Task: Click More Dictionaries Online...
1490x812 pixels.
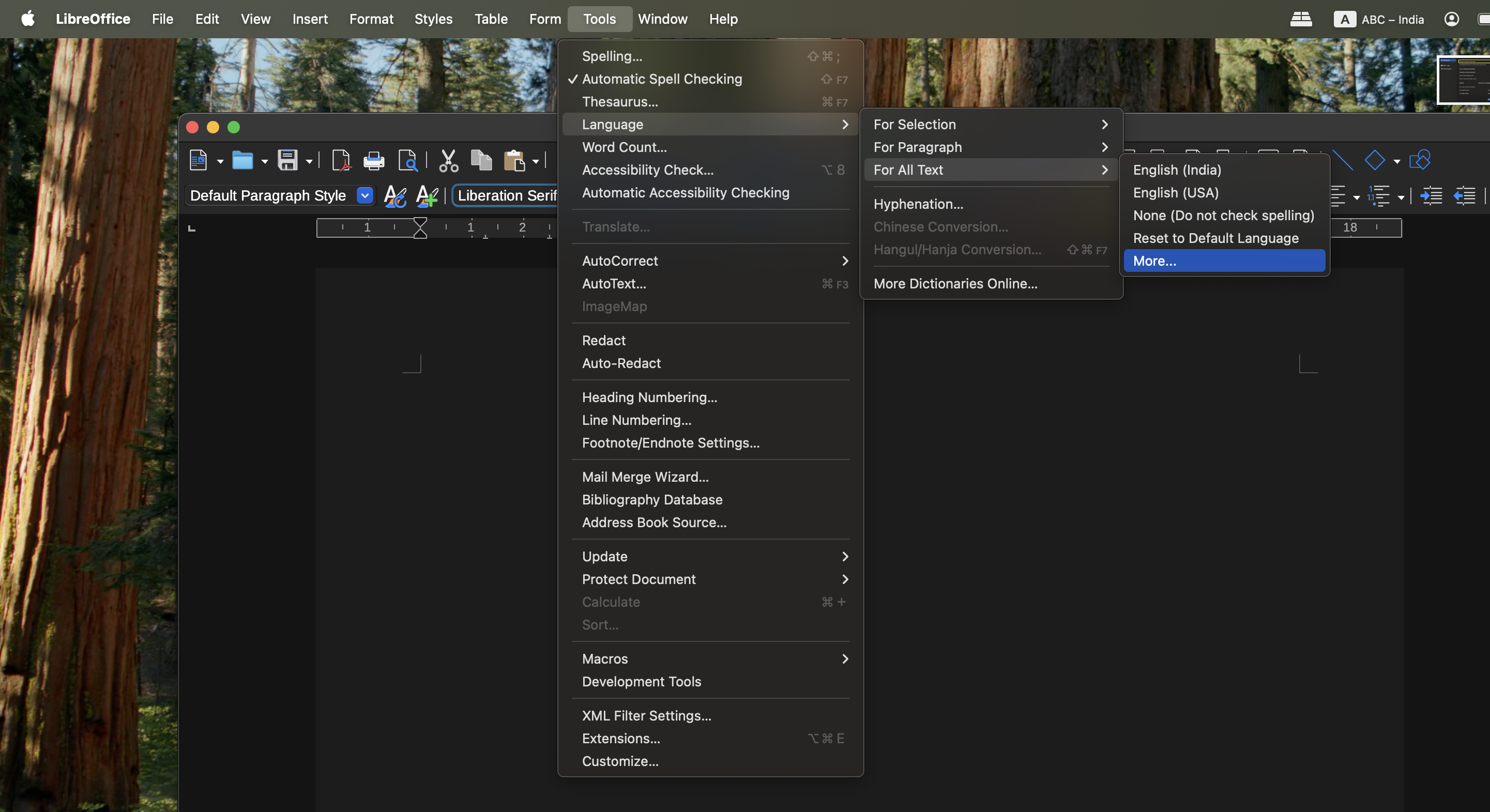Action: pyautogui.click(x=991, y=284)
